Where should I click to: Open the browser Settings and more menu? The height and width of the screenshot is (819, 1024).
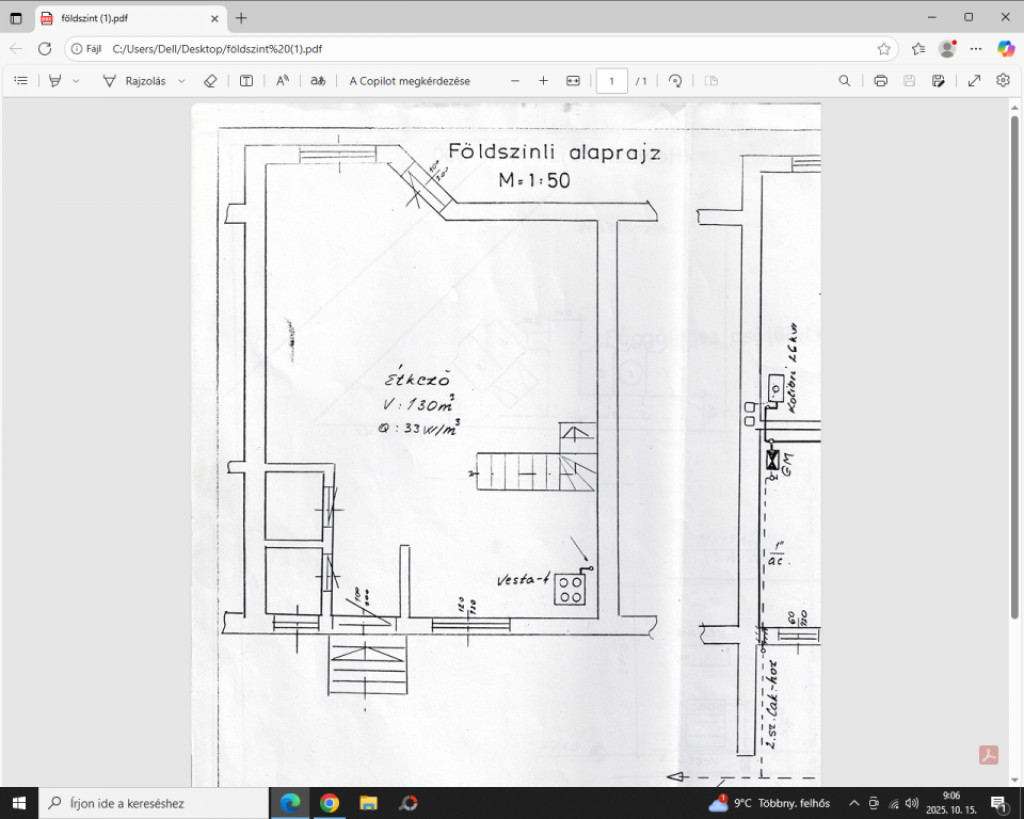[x=976, y=48]
